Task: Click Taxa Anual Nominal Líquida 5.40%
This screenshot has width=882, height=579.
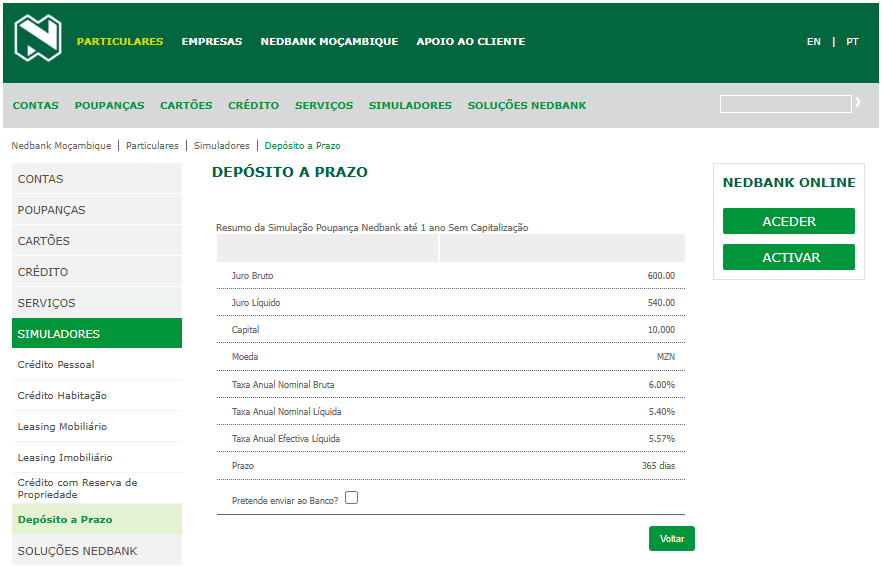Action: pos(662,412)
